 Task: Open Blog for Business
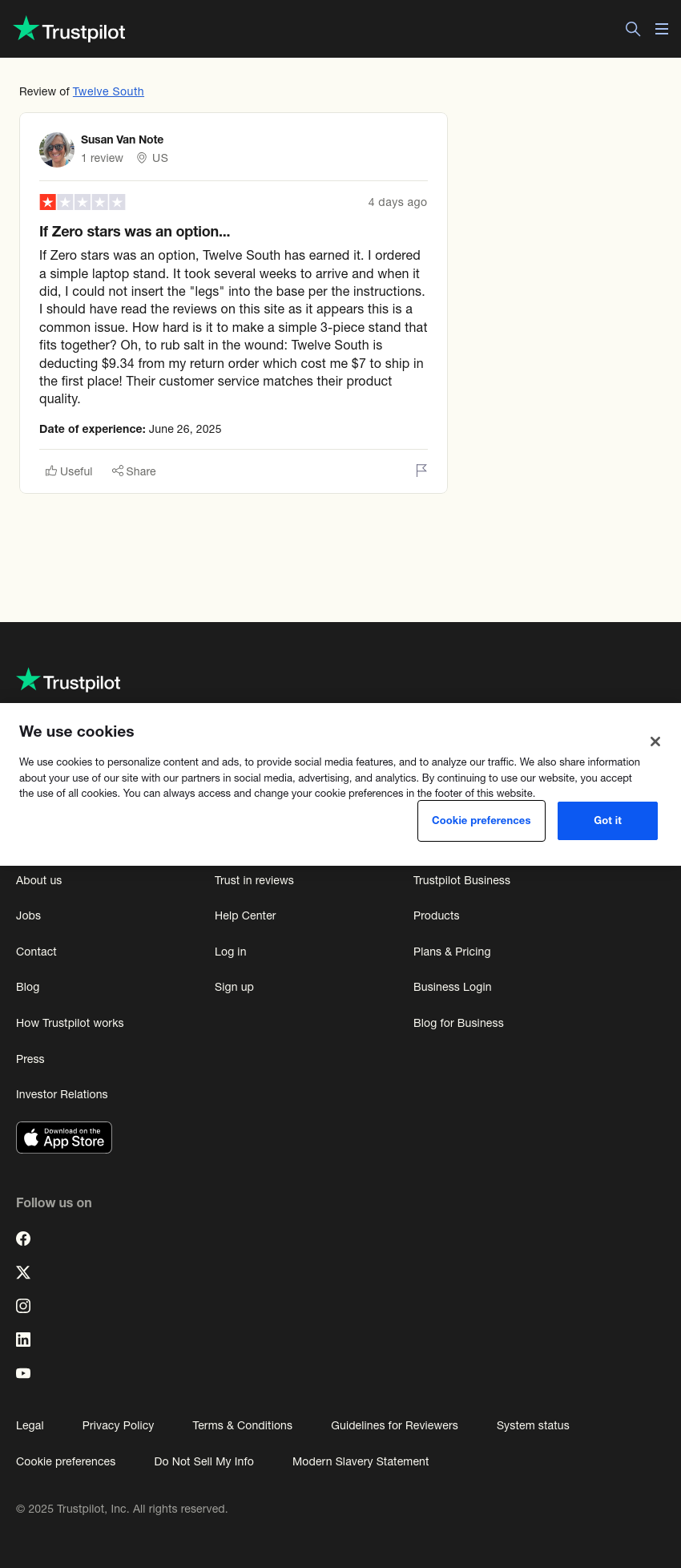(x=458, y=1023)
